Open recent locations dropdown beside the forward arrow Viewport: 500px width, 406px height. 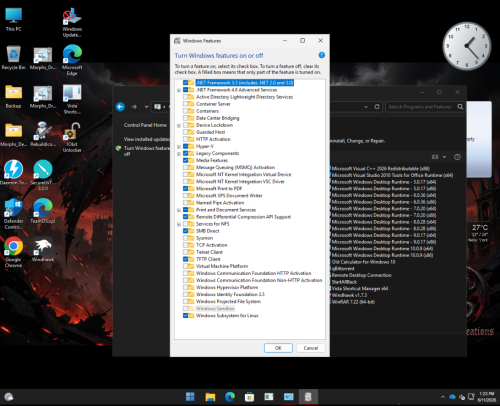click(x=146, y=107)
